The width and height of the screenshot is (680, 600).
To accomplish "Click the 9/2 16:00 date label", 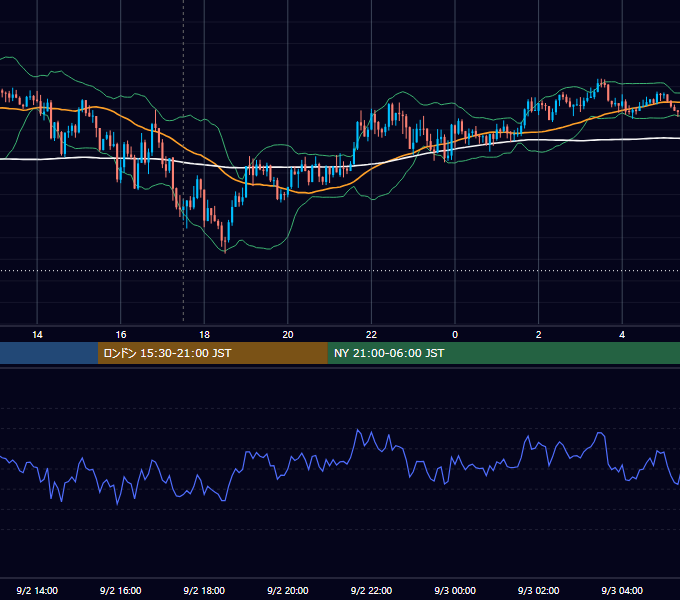I will tap(121, 590).
